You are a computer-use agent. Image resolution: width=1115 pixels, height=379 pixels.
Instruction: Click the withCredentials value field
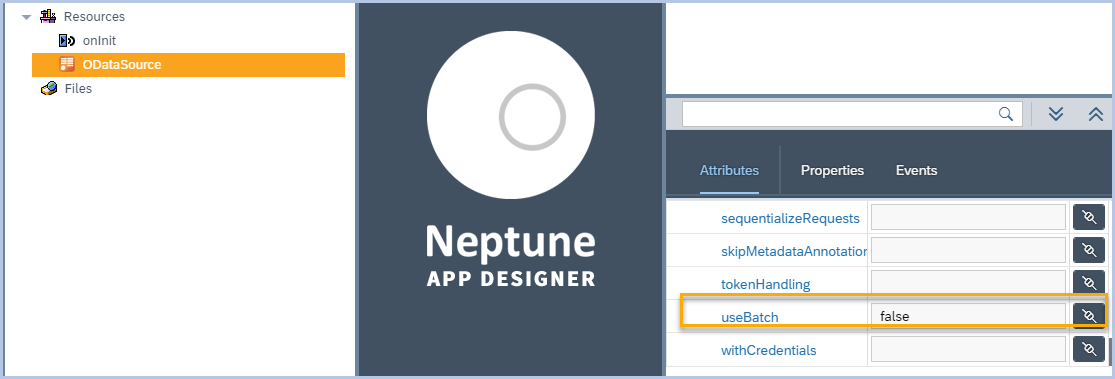(968, 349)
